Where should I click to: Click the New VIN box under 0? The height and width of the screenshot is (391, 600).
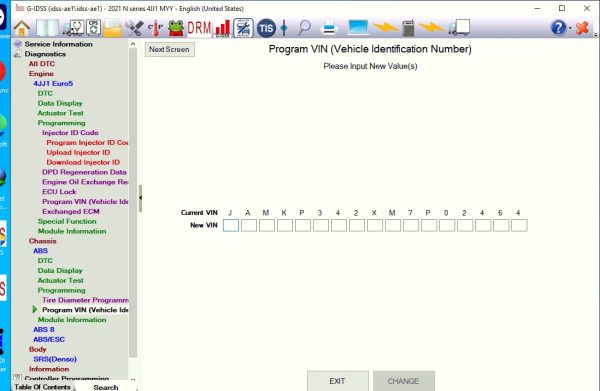(x=447, y=225)
